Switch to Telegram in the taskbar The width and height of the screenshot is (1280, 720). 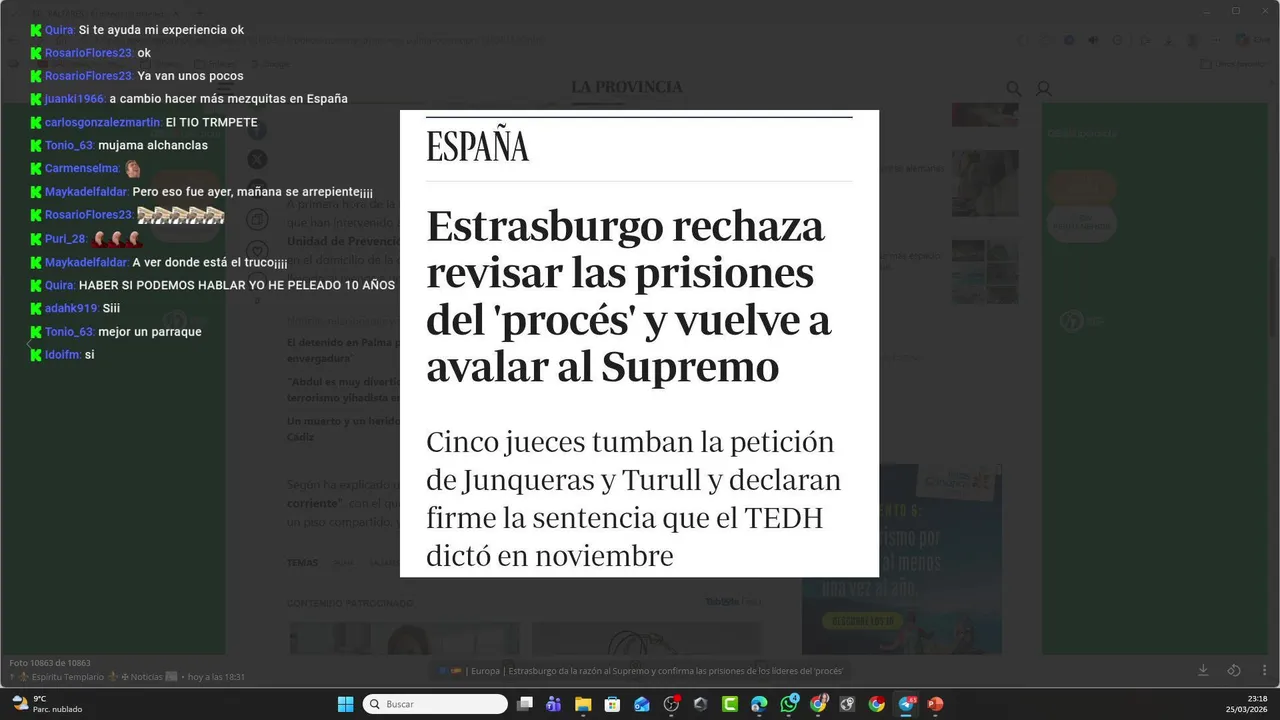(x=906, y=704)
